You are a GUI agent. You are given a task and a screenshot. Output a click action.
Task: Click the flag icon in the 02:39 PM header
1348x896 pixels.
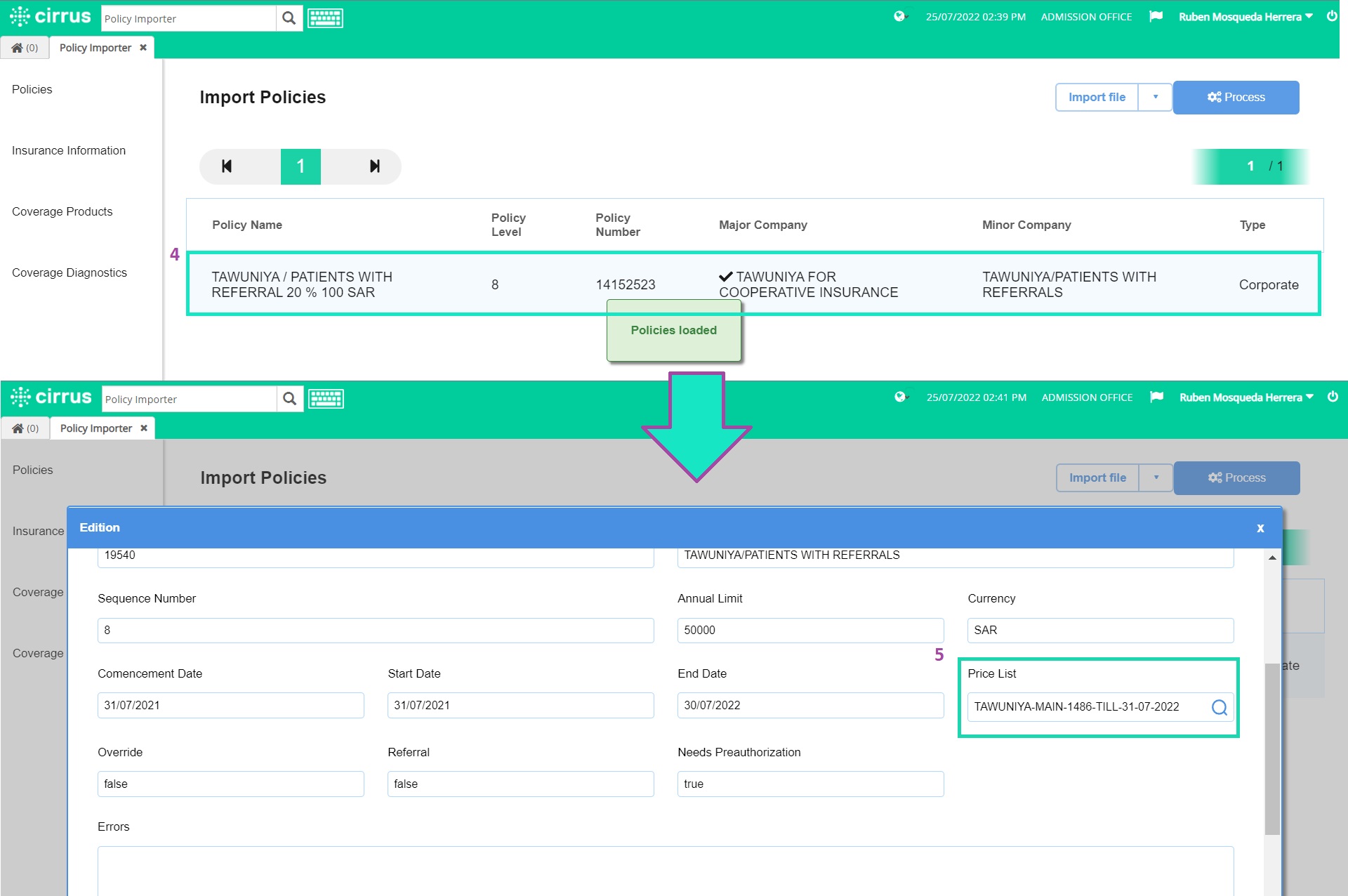(x=1156, y=17)
